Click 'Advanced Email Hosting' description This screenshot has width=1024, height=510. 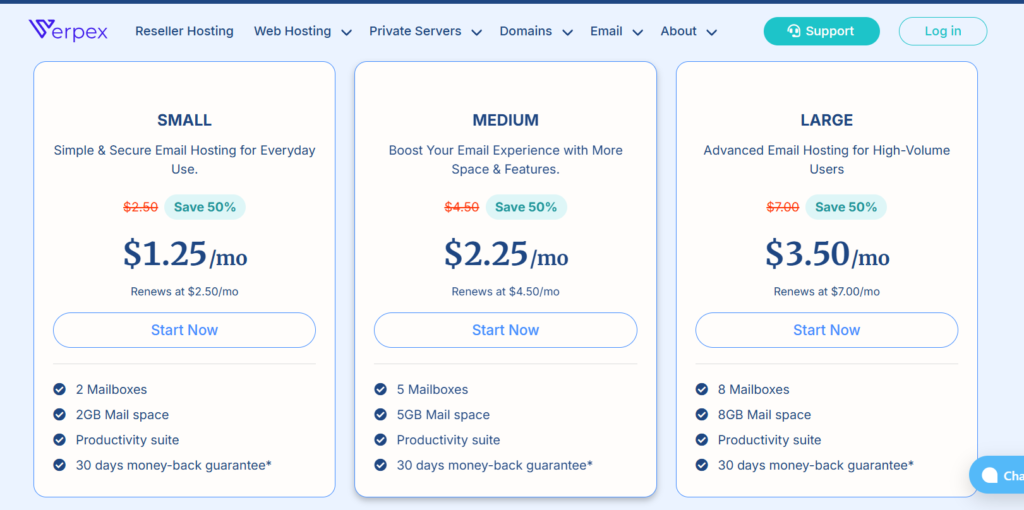(x=827, y=159)
